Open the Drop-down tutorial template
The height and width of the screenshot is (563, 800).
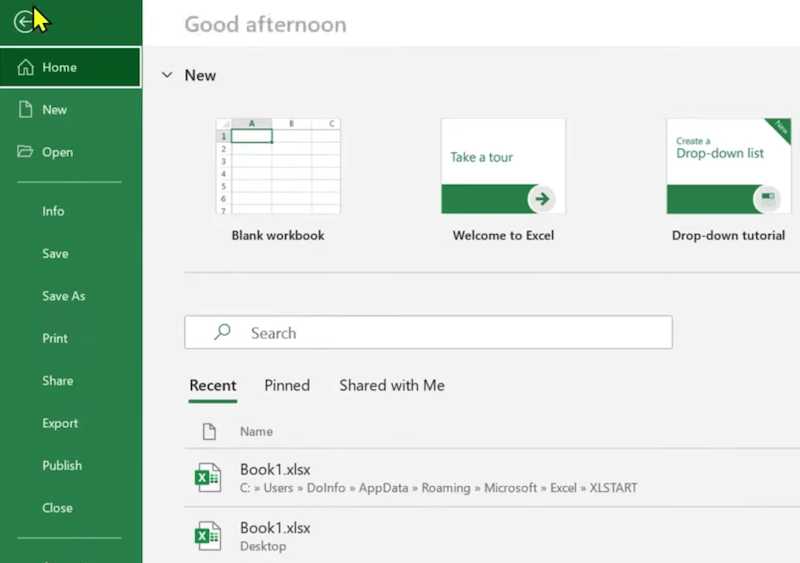click(x=729, y=166)
